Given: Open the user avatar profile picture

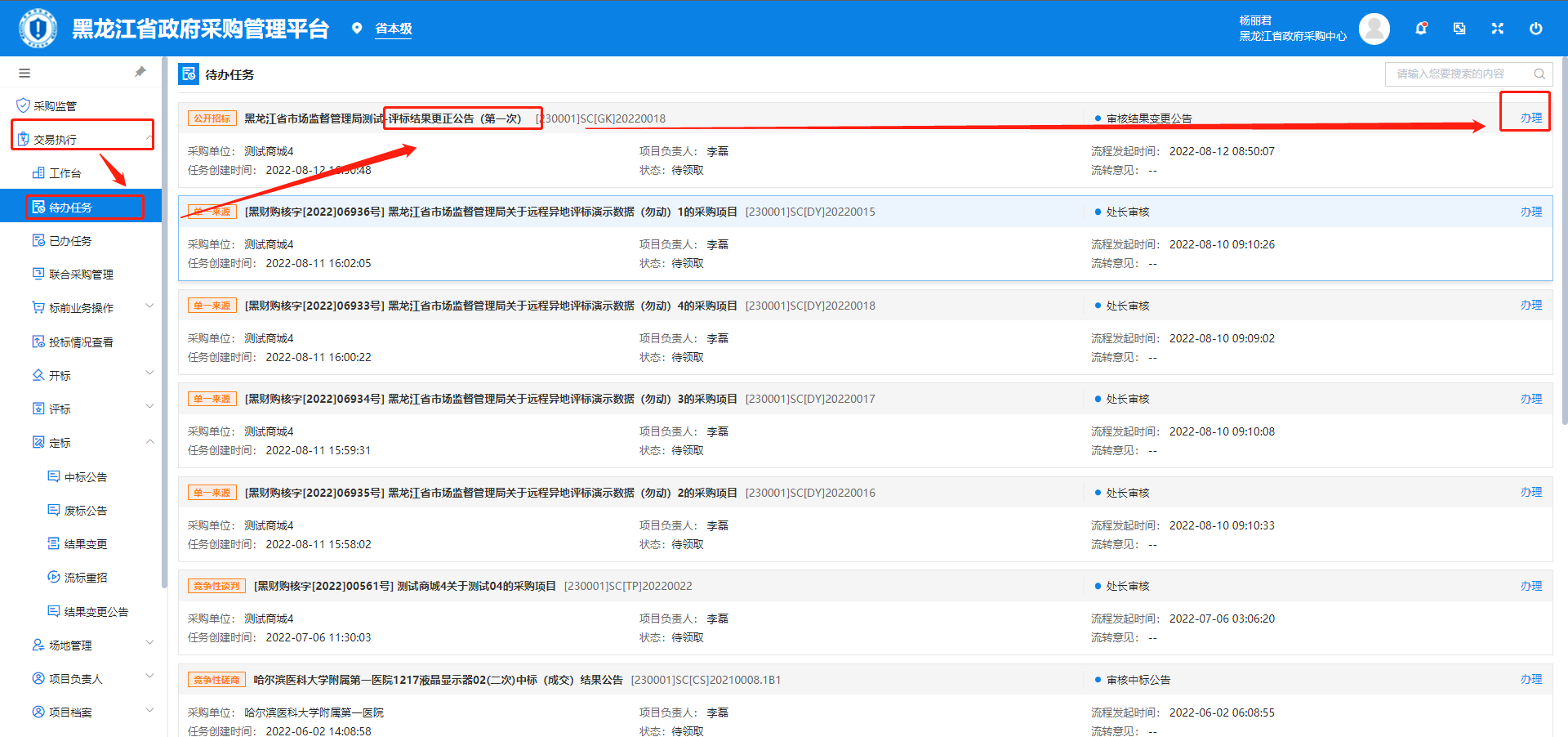Looking at the screenshot, I should click(x=1374, y=29).
